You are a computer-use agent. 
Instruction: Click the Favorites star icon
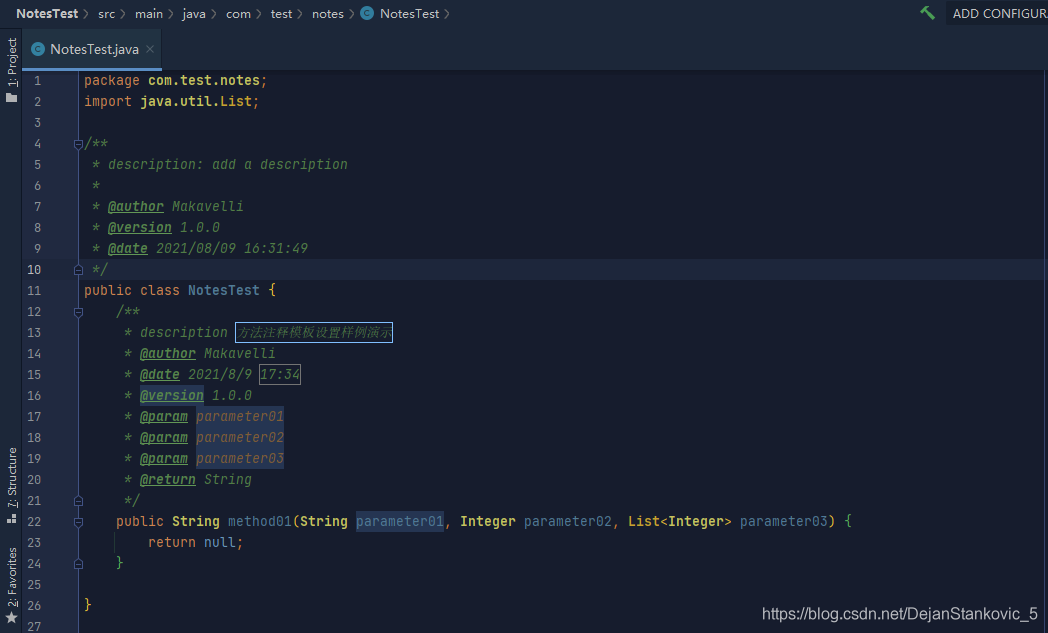(x=11, y=618)
